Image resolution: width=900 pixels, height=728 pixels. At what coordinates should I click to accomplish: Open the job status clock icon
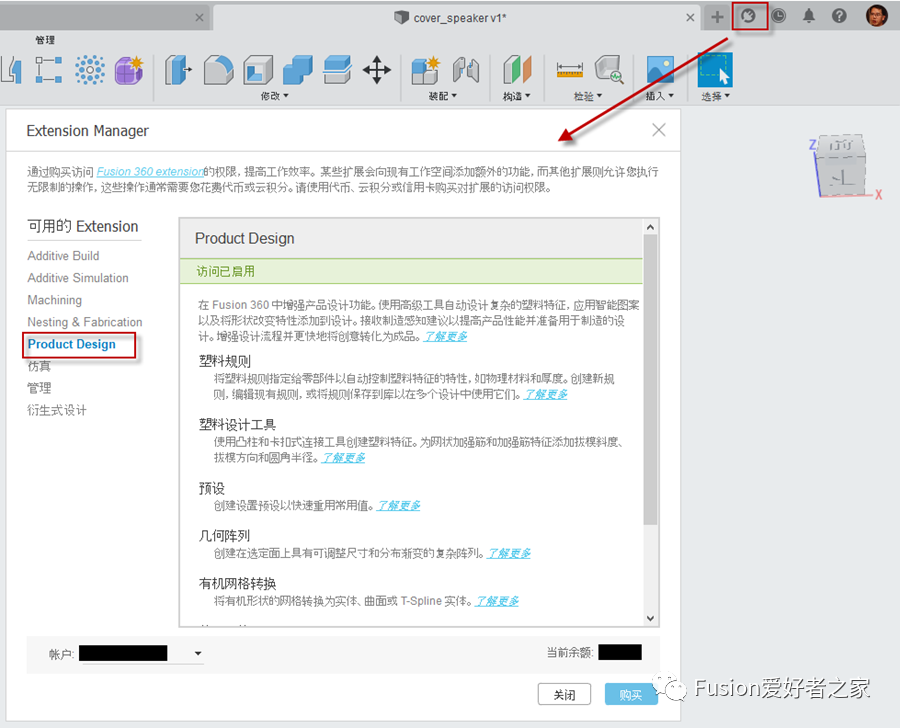tap(778, 16)
